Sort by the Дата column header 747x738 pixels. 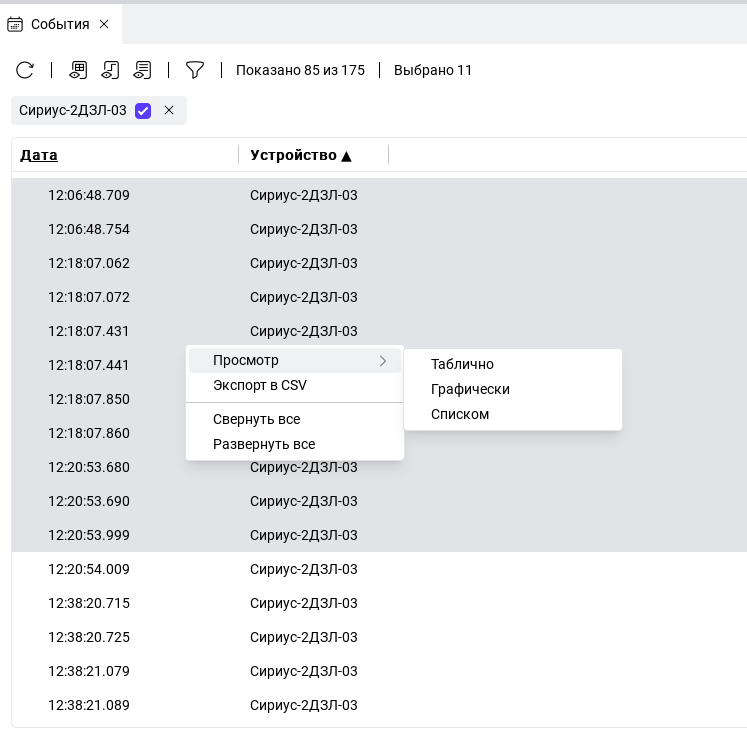coord(39,155)
